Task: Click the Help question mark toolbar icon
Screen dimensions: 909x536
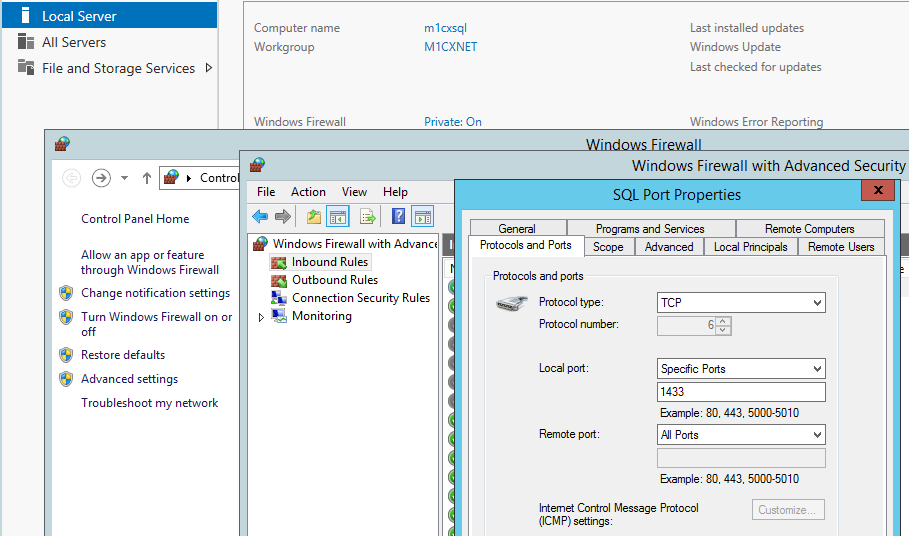Action: click(398, 217)
